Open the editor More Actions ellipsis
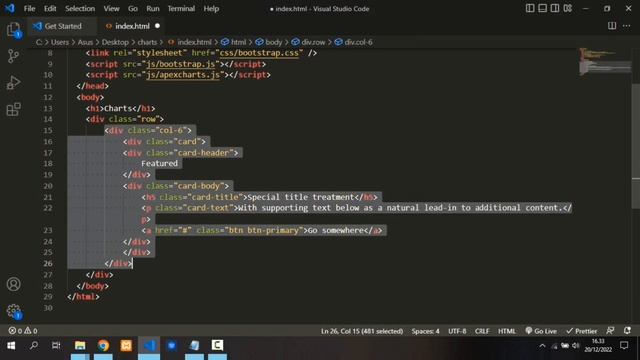 click(627, 26)
